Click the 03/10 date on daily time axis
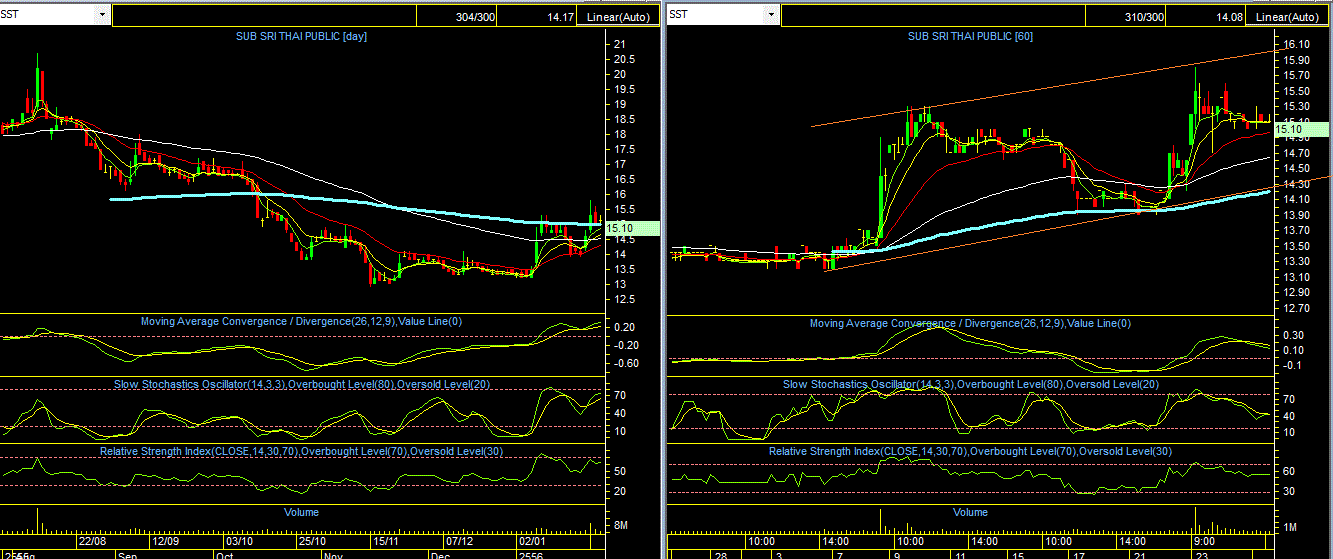This screenshot has height=559, width=1333. [x=239, y=540]
